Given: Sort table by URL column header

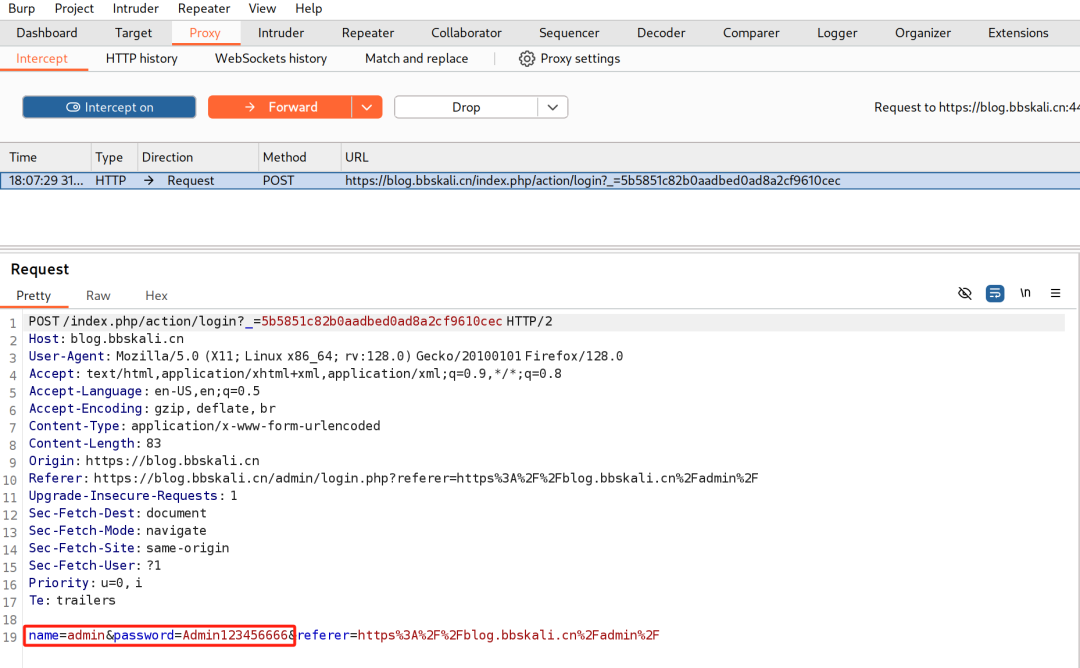Looking at the screenshot, I should point(710,157).
